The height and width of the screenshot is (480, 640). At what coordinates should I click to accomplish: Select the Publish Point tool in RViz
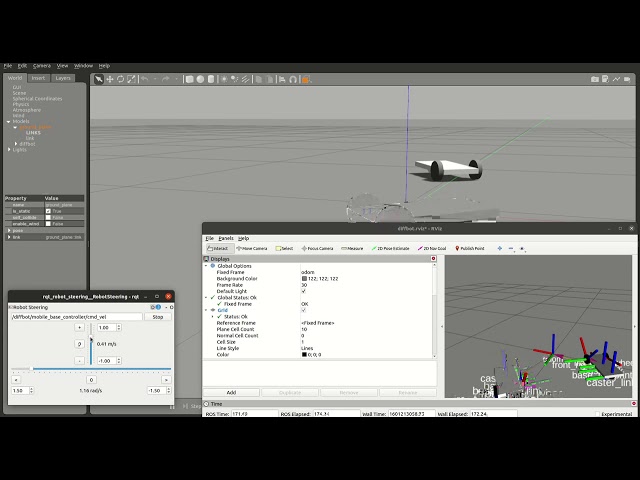(470, 248)
